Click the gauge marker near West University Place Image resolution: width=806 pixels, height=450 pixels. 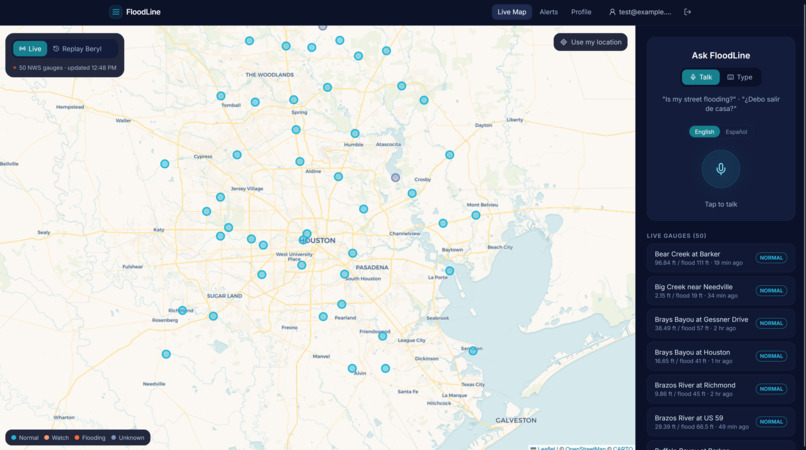(x=302, y=265)
